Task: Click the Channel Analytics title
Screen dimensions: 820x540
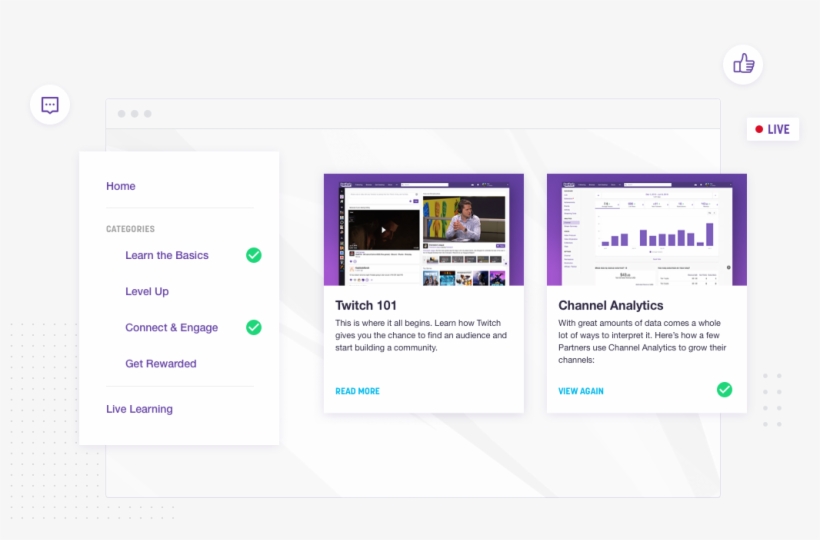Action: coord(610,305)
